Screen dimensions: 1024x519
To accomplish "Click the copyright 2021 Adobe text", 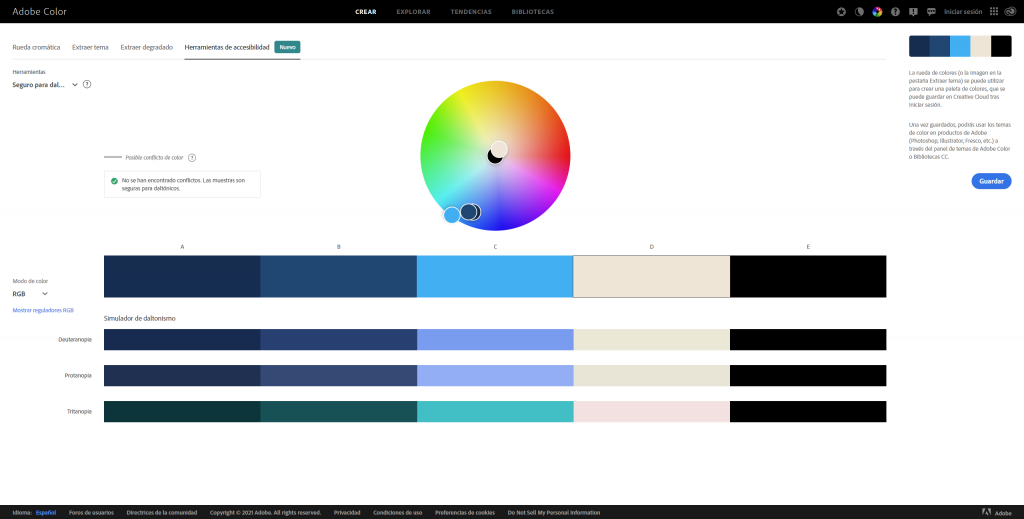I will point(265,512).
